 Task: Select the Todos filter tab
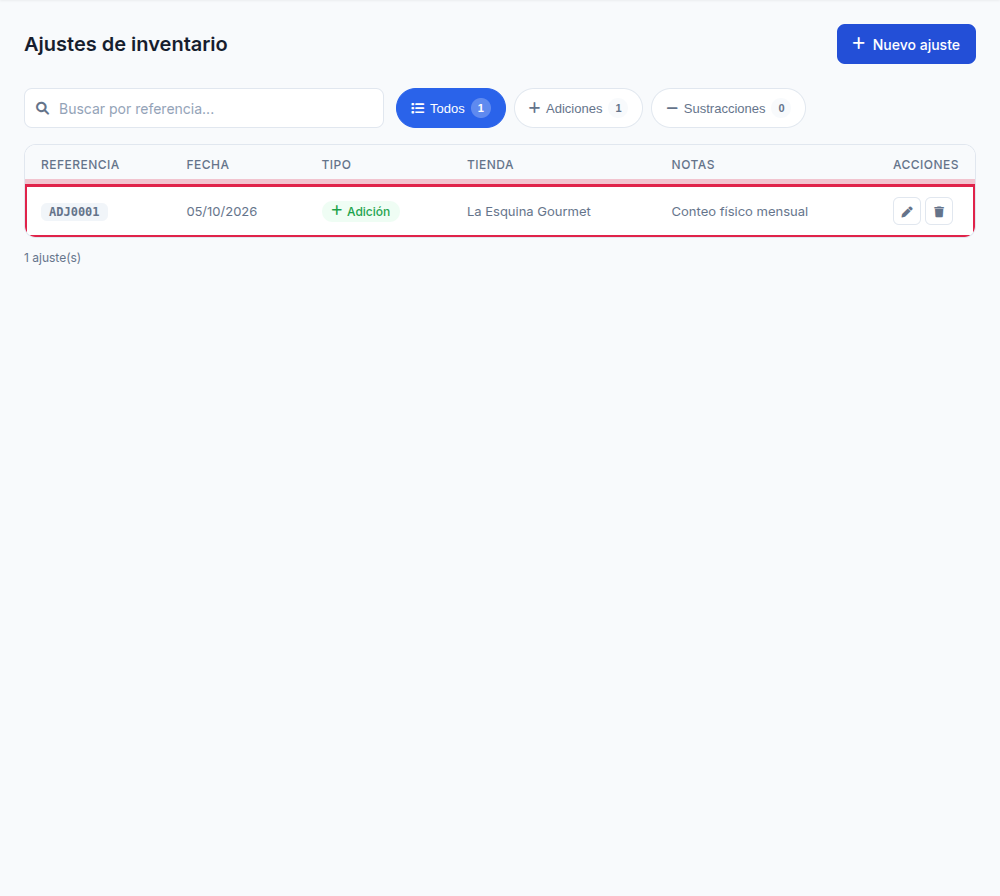[x=450, y=108]
